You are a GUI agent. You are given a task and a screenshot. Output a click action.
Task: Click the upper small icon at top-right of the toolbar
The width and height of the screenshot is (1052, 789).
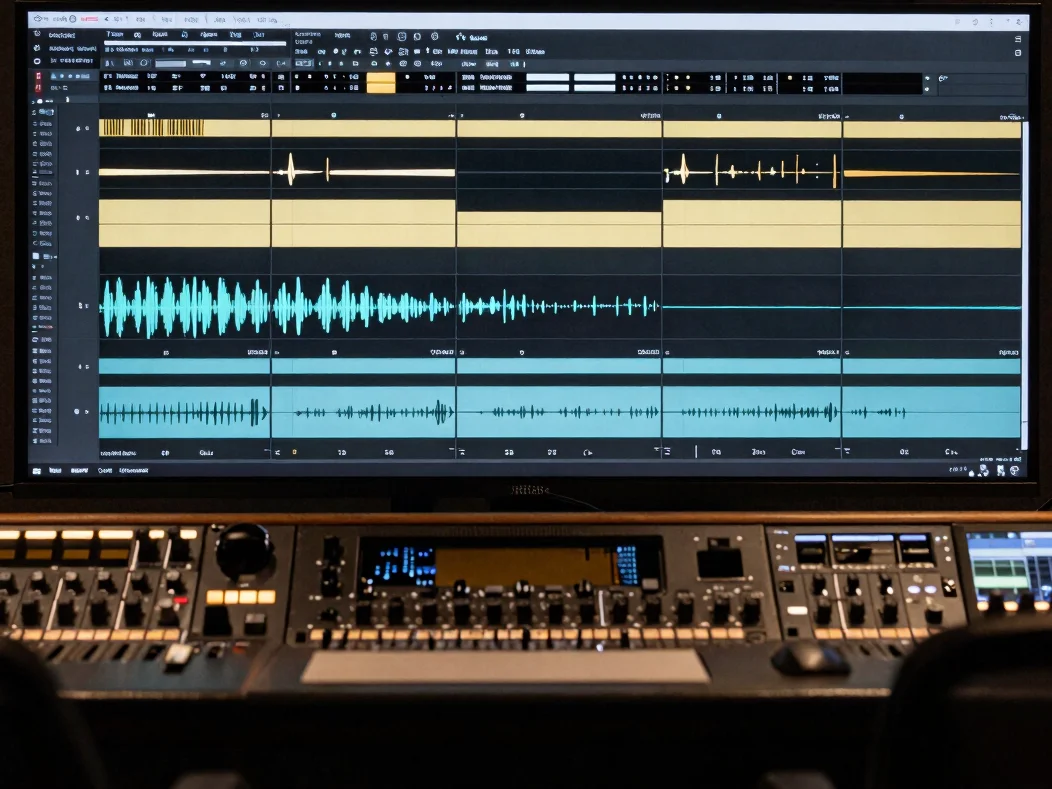click(1018, 39)
